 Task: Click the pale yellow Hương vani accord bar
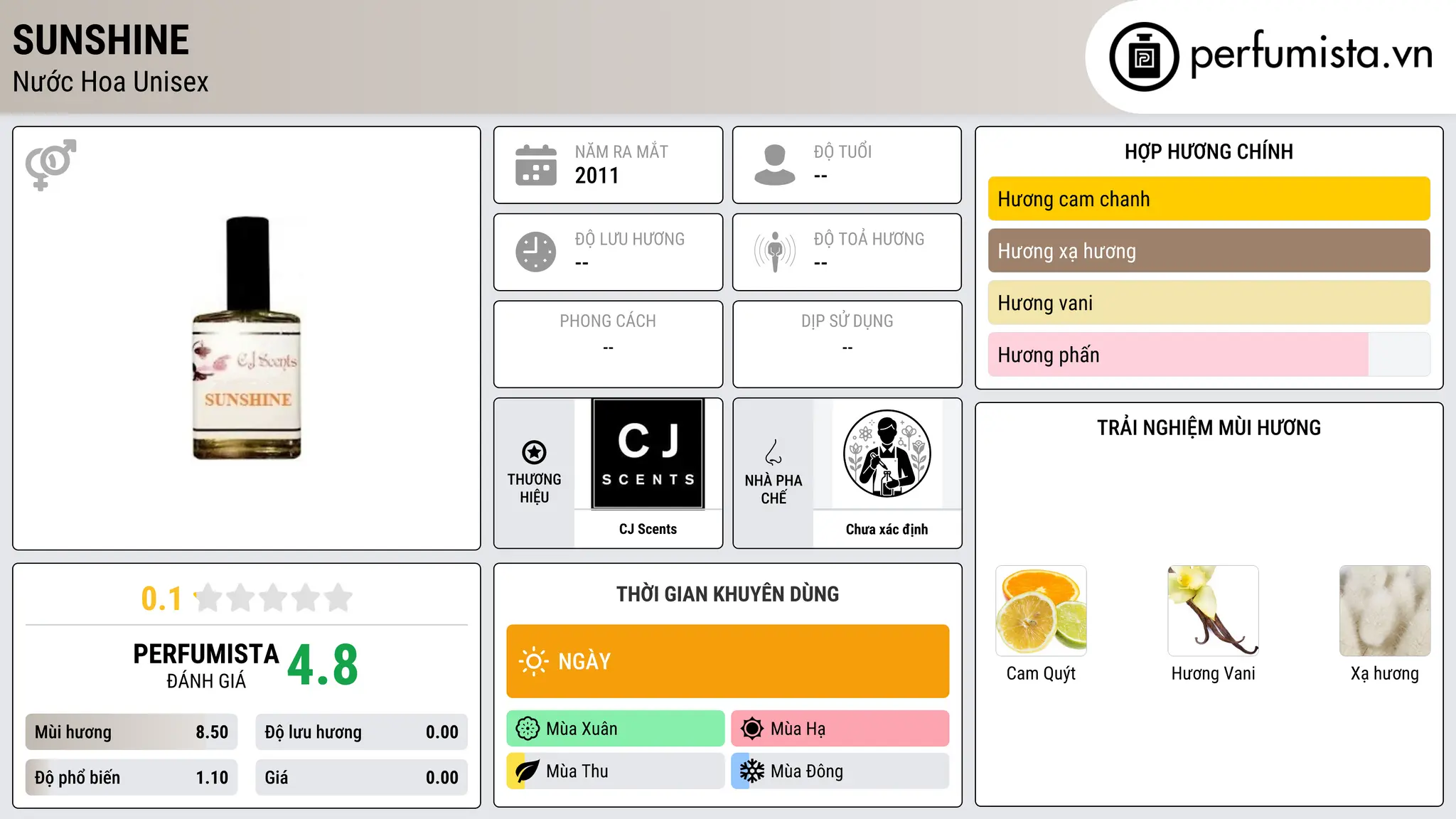(x=1209, y=303)
